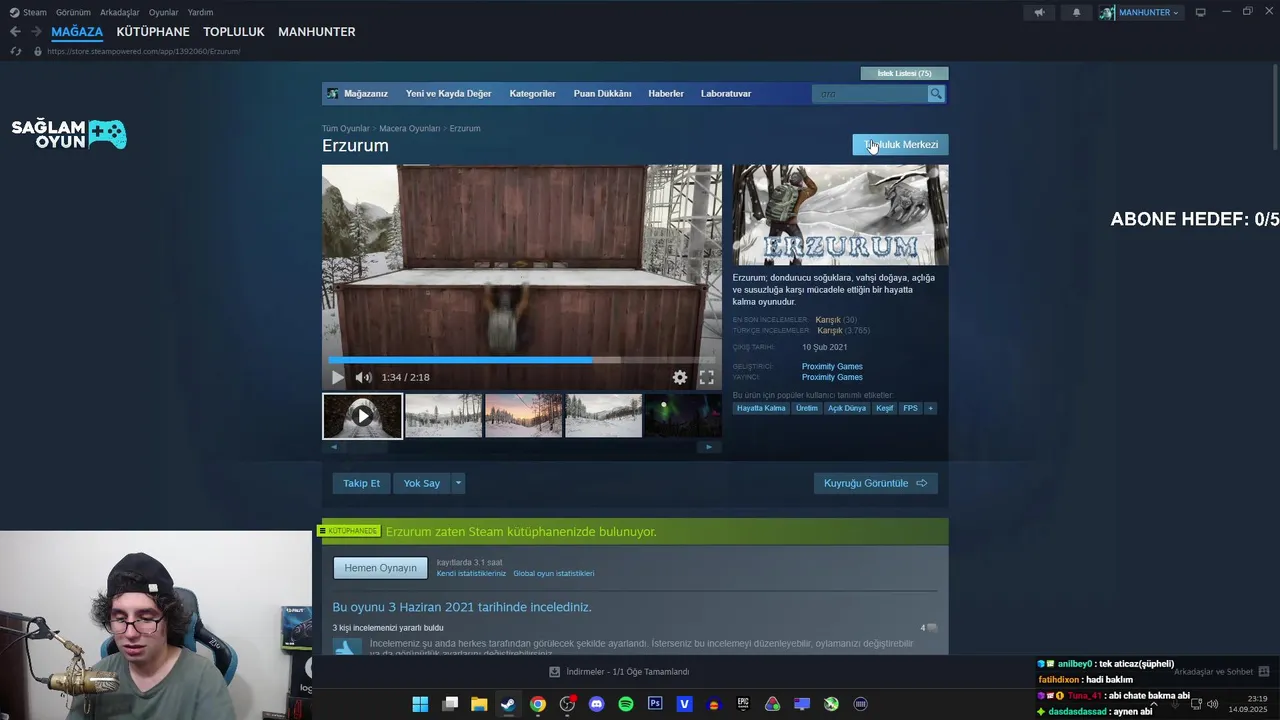Open İstek Listesi (75) button
The image size is (1280, 720).
[904, 73]
